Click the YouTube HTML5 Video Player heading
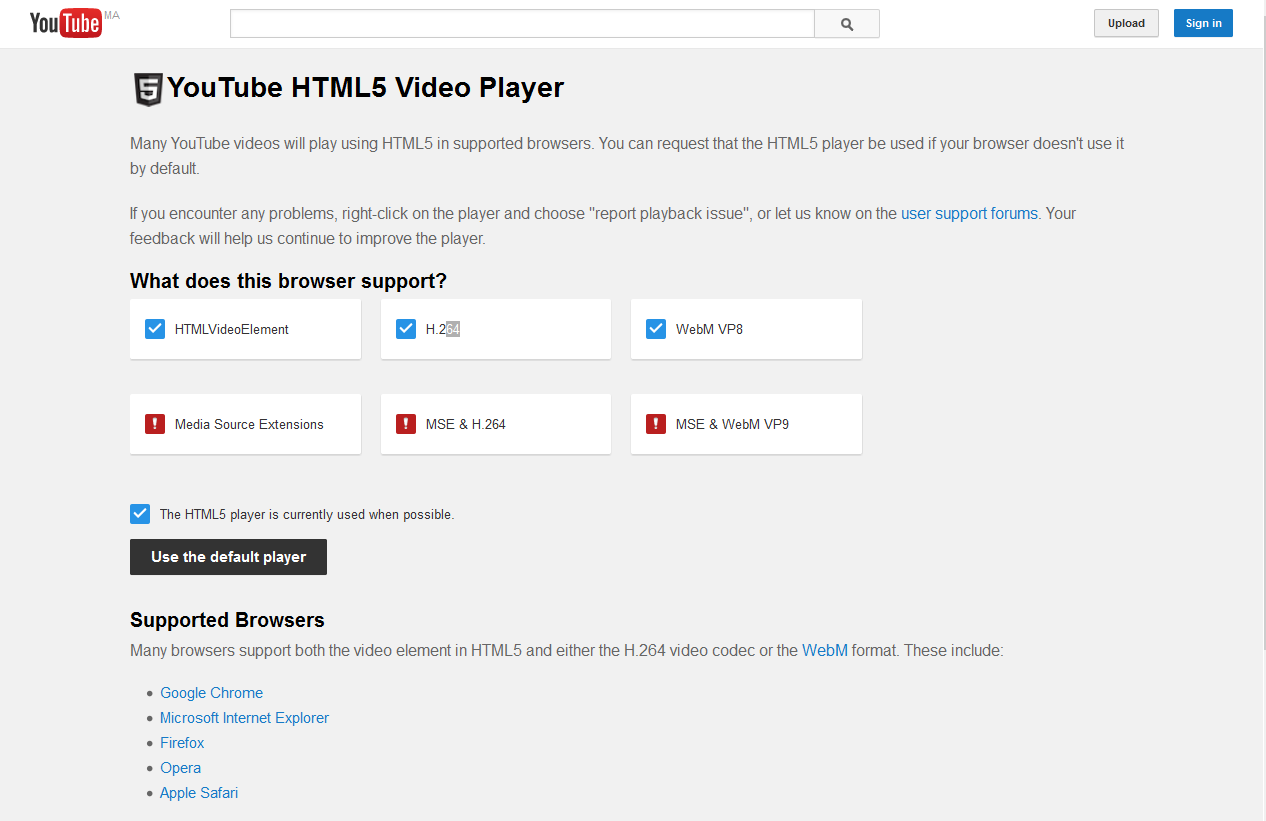 coord(365,88)
